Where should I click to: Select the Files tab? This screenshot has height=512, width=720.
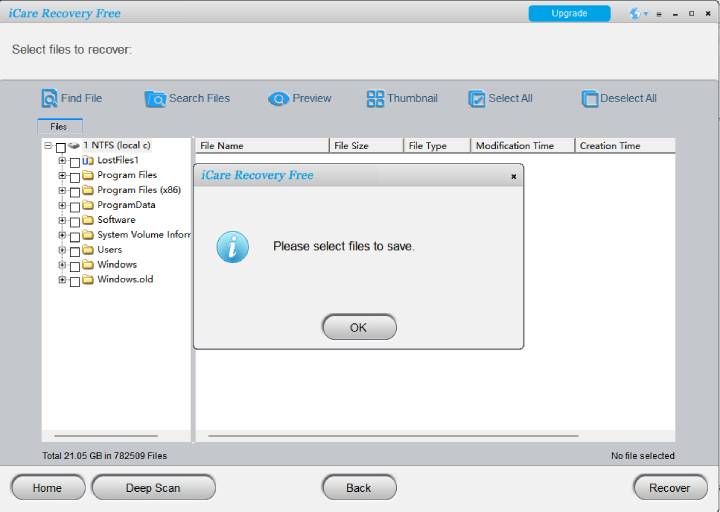point(60,127)
